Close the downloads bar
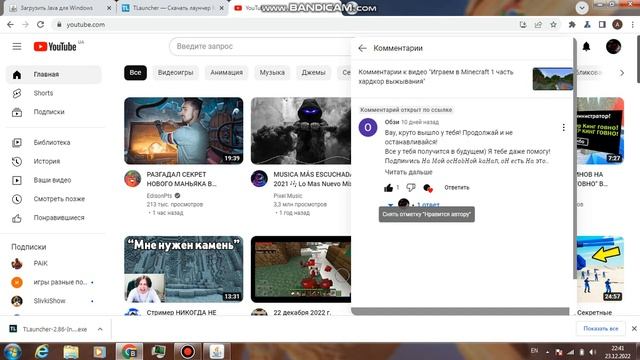The height and width of the screenshot is (360, 640). (x=634, y=329)
